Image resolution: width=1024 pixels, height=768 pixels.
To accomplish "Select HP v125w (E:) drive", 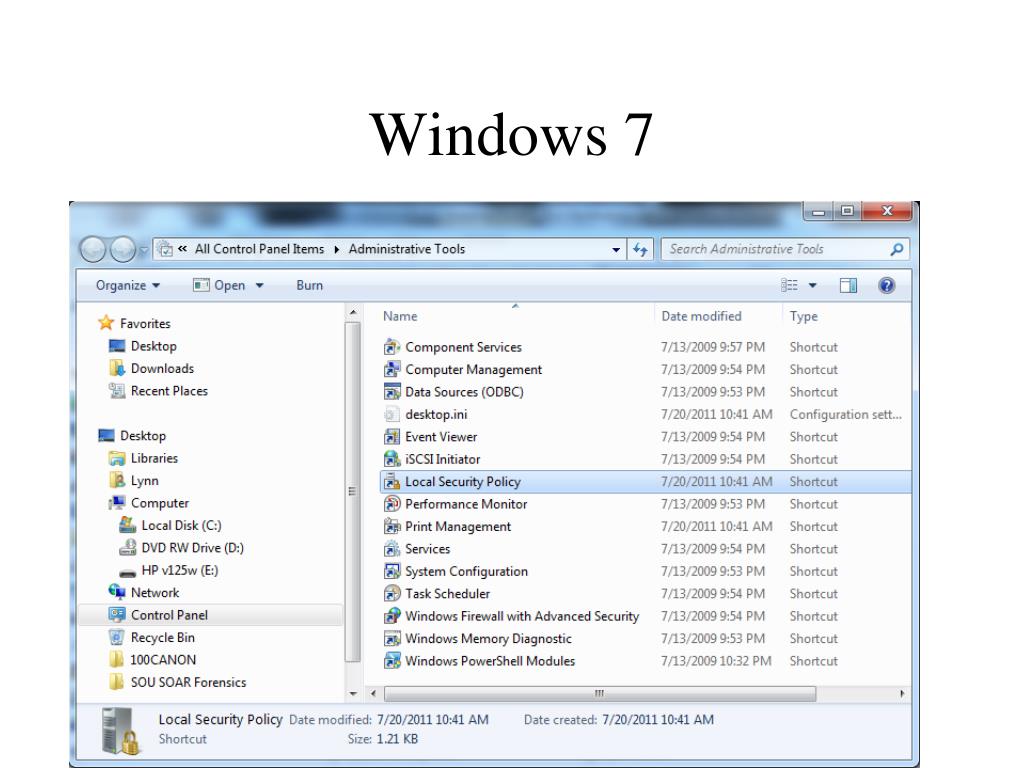I will pos(180,570).
